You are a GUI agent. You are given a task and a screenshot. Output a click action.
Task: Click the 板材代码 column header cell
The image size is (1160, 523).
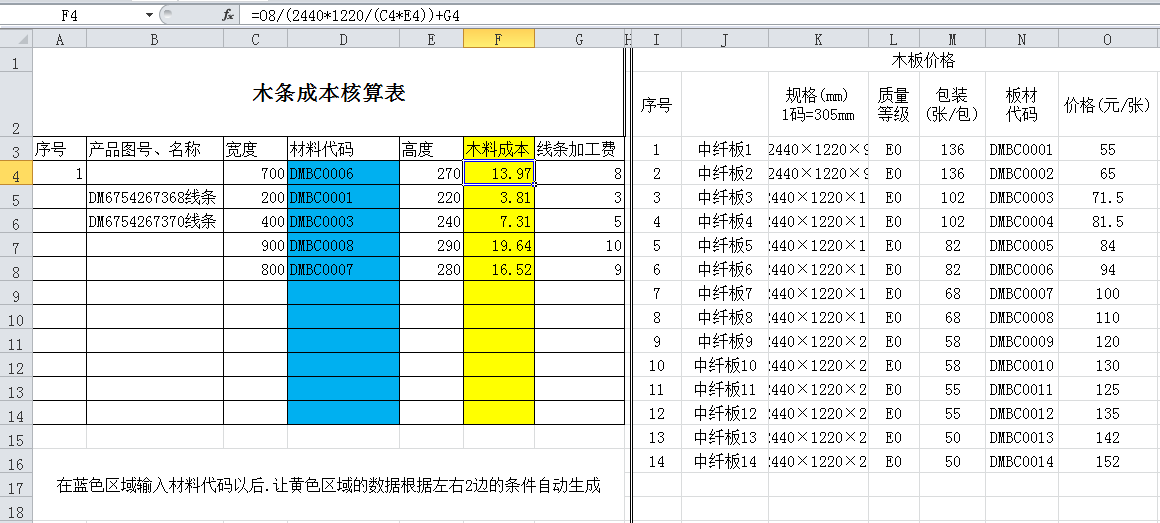click(1021, 104)
